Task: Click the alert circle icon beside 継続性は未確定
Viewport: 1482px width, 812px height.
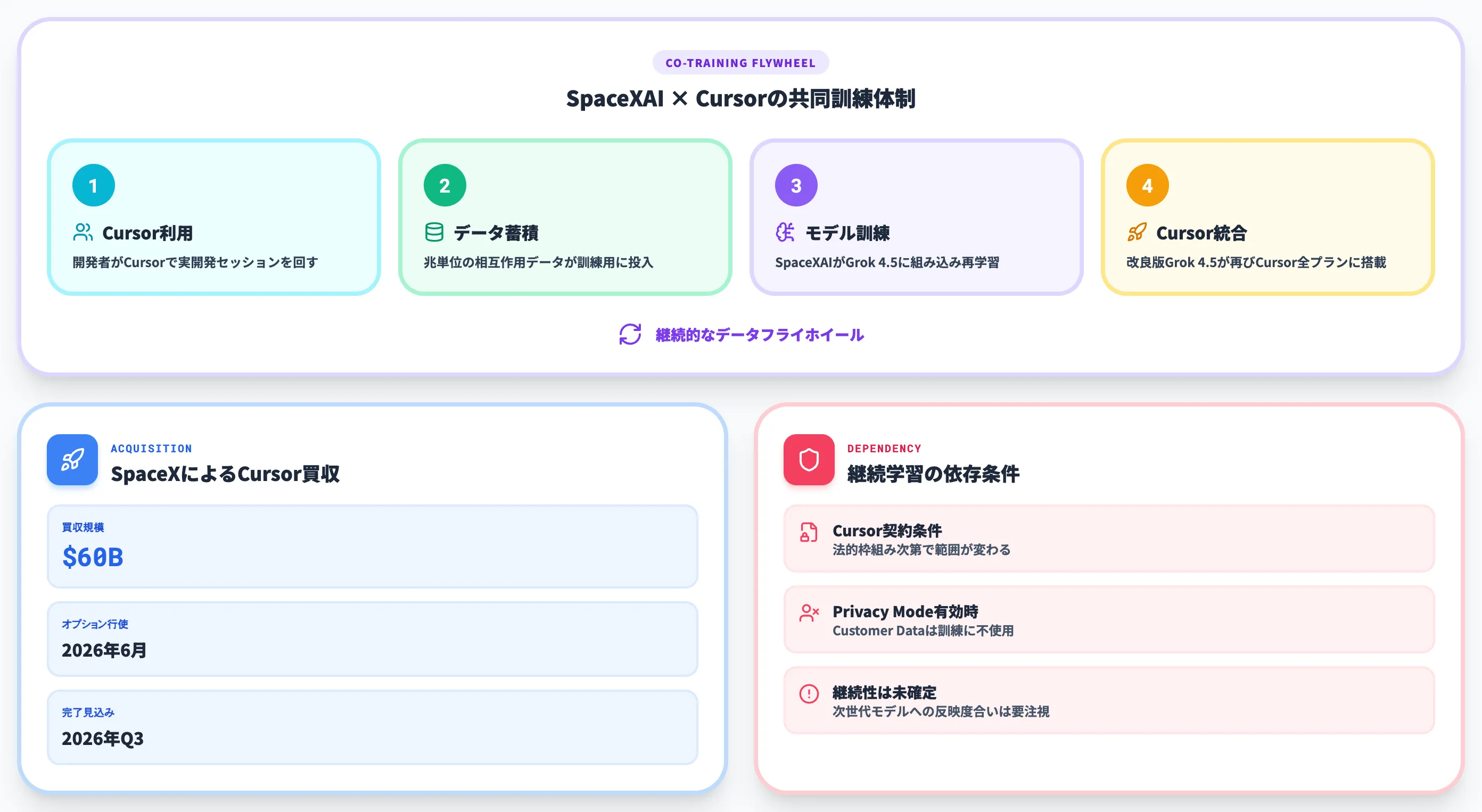Action: [x=809, y=693]
